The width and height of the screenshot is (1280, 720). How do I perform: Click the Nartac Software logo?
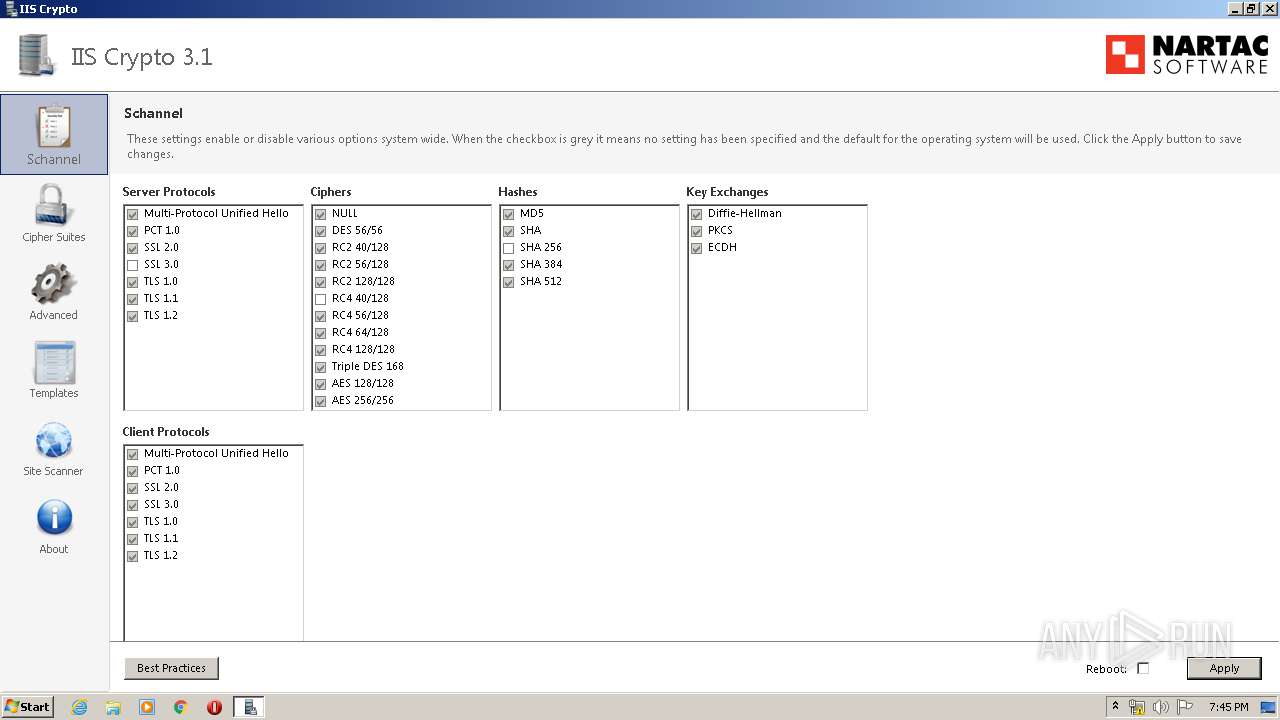[x=1186, y=55]
